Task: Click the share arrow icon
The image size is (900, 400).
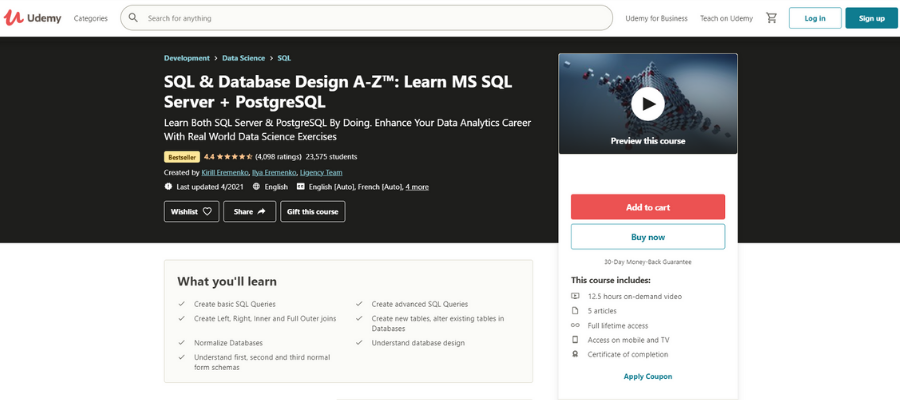Action: pos(261,211)
